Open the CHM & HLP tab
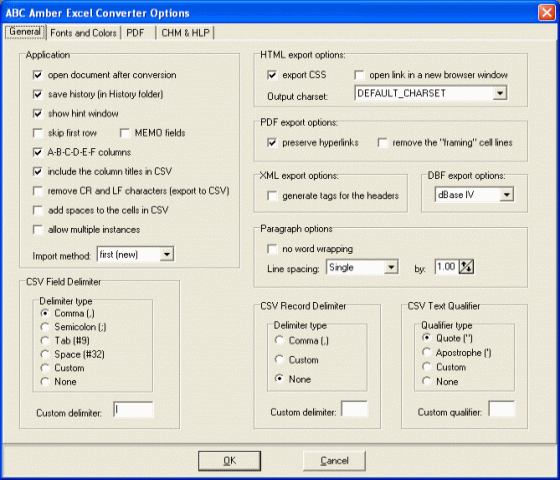This screenshot has height=480, width=560. (x=185, y=33)
